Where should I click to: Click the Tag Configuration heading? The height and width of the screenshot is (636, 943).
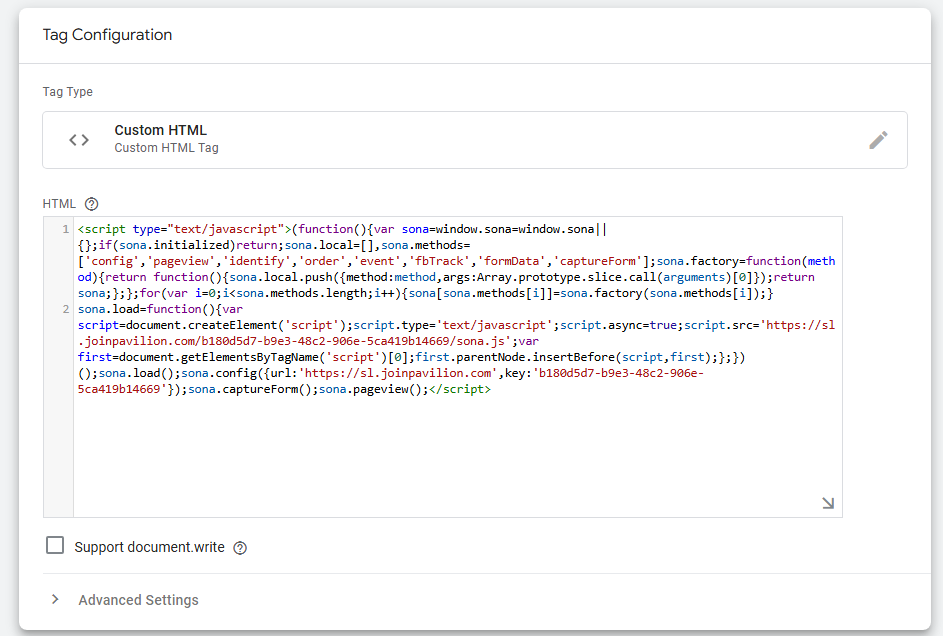pos(107,35)
